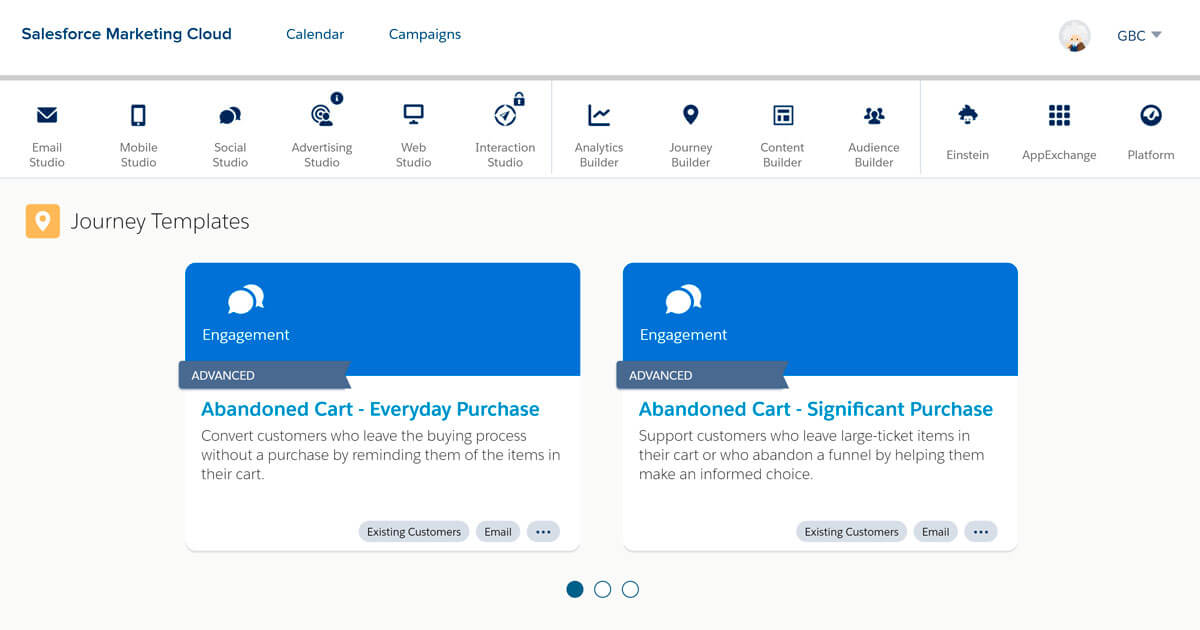Click lock badge on Interaction Studio
Screen dimensions: 1200x630
[x=519, y=98]
